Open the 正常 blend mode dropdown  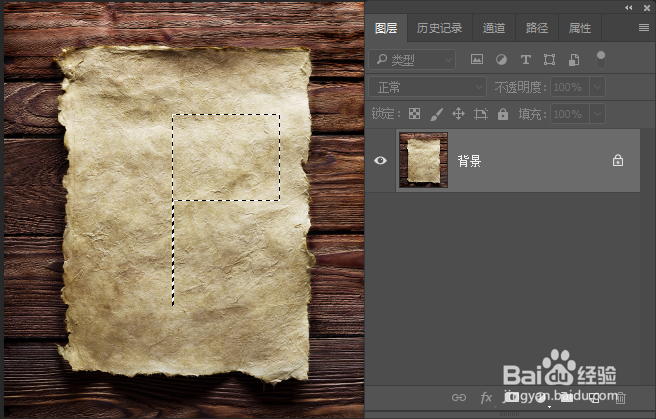[428, 87]
